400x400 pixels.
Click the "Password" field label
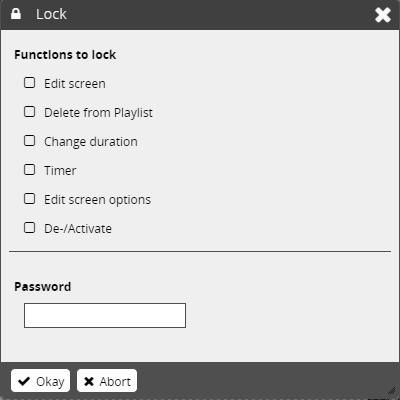pos(43,287)
